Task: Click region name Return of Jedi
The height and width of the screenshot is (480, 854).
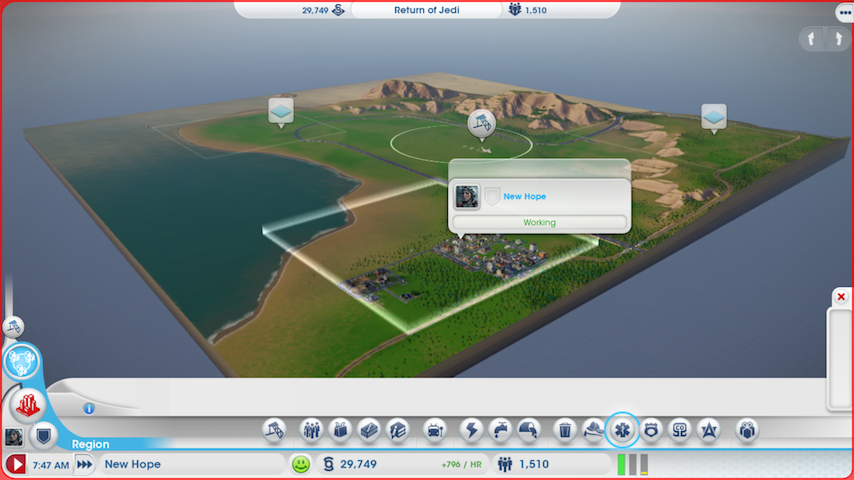Action: click(x=426, y=10)
